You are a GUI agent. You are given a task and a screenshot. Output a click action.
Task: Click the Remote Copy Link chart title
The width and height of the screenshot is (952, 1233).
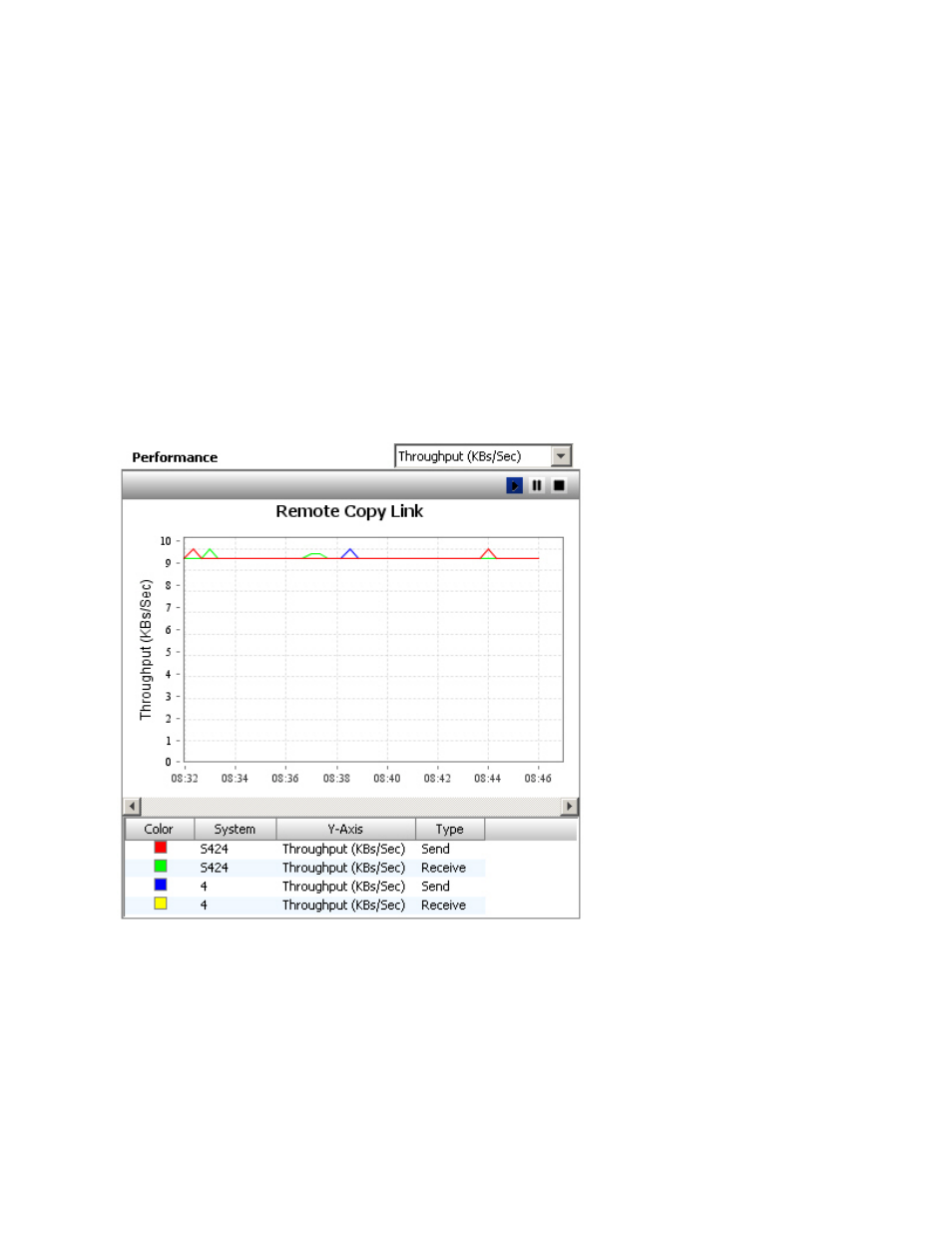[349, 511]
